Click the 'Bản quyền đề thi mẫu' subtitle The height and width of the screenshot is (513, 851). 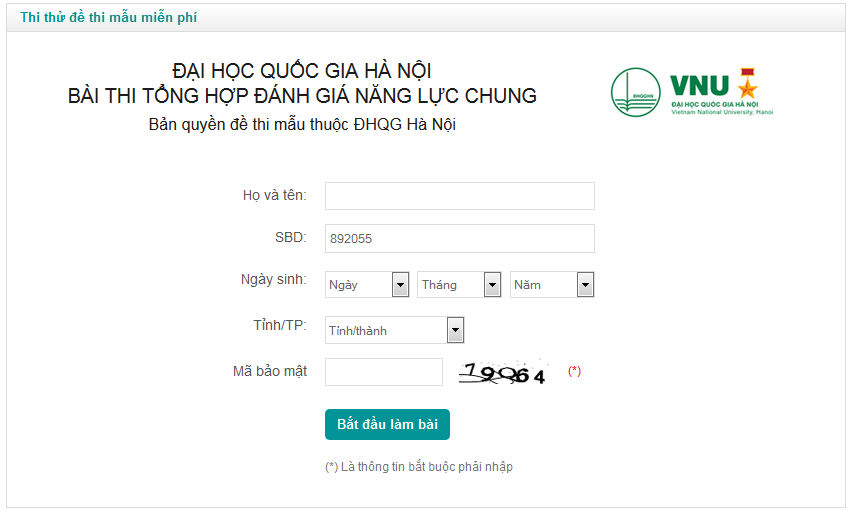(302, 125)
